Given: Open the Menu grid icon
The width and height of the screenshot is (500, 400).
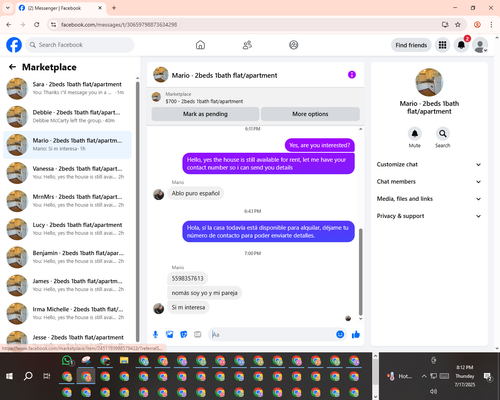Looking at the screenshot, I should [x=442, y=45].
